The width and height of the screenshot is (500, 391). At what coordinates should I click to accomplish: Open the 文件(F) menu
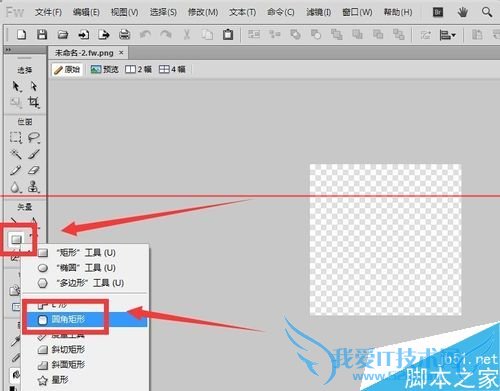[48, 12]
